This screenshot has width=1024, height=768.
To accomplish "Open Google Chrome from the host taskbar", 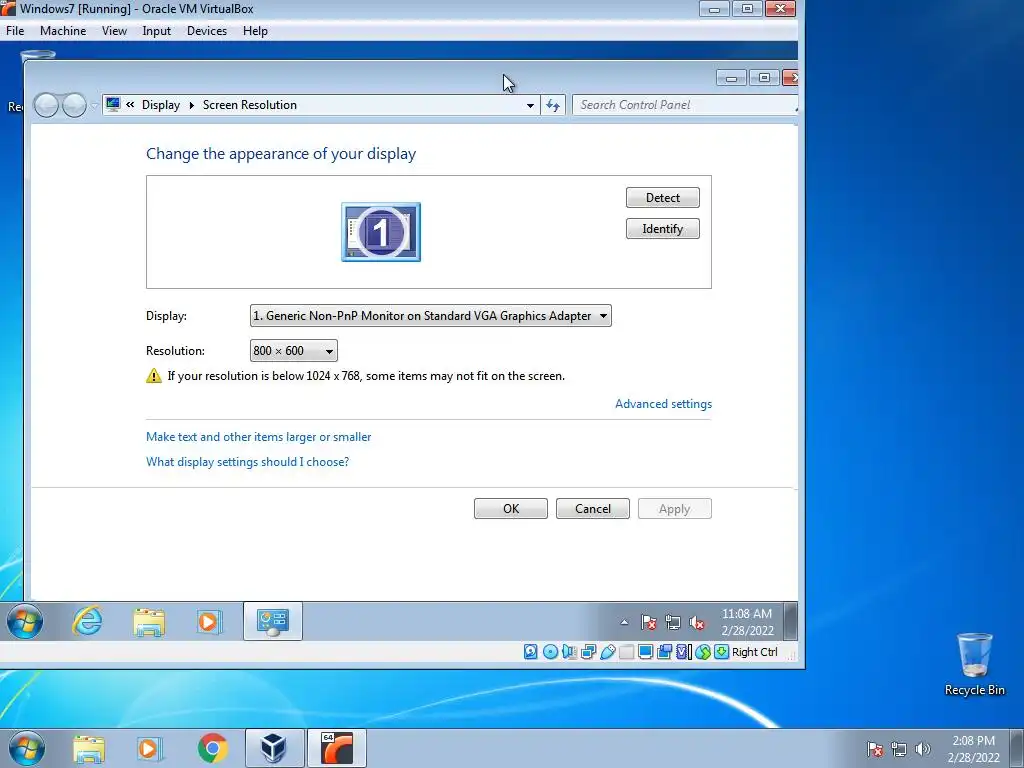I will pyautogui.click(x=212, y=748).
